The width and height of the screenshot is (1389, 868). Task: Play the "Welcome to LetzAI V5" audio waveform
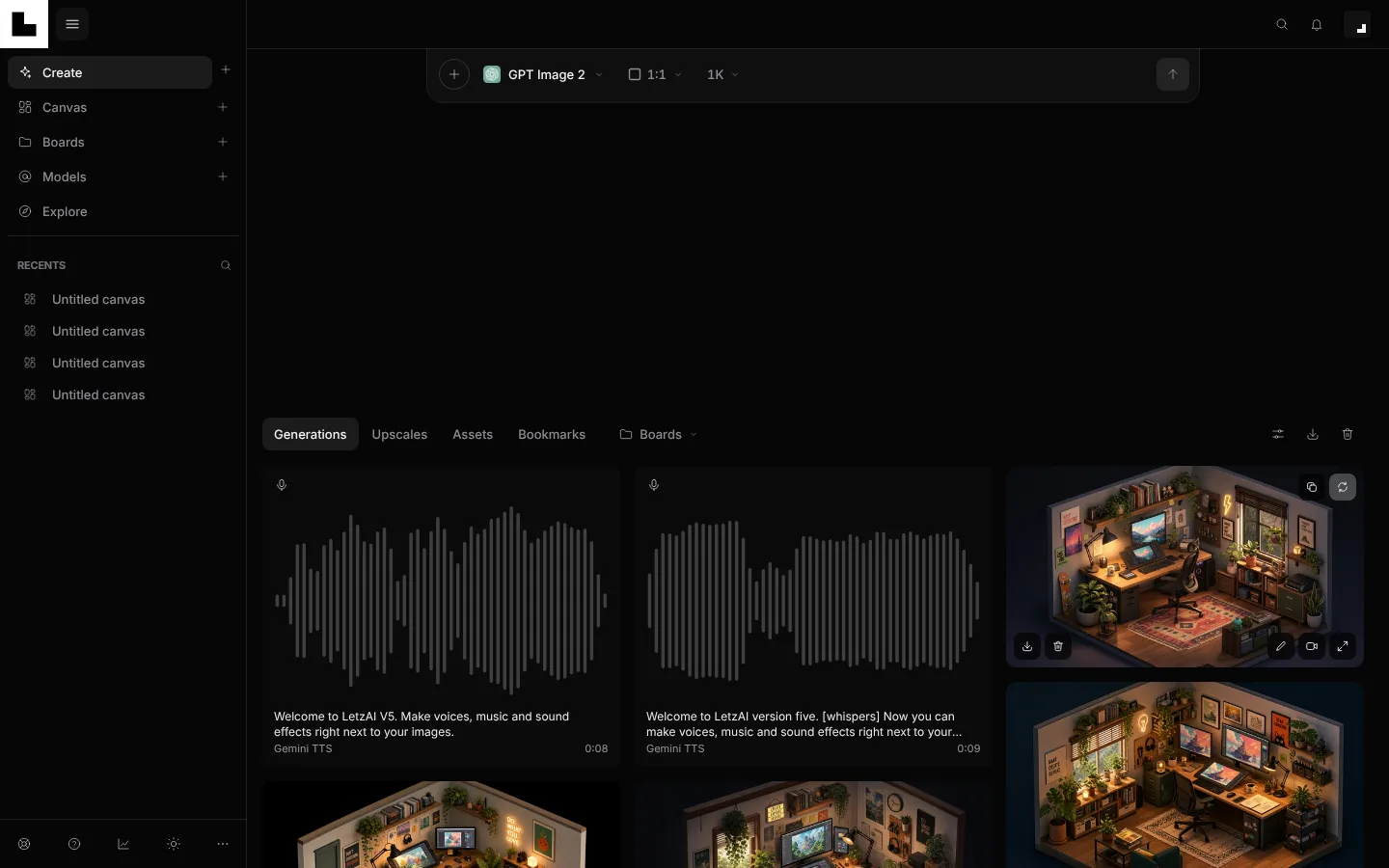click(x=441, y=600)
